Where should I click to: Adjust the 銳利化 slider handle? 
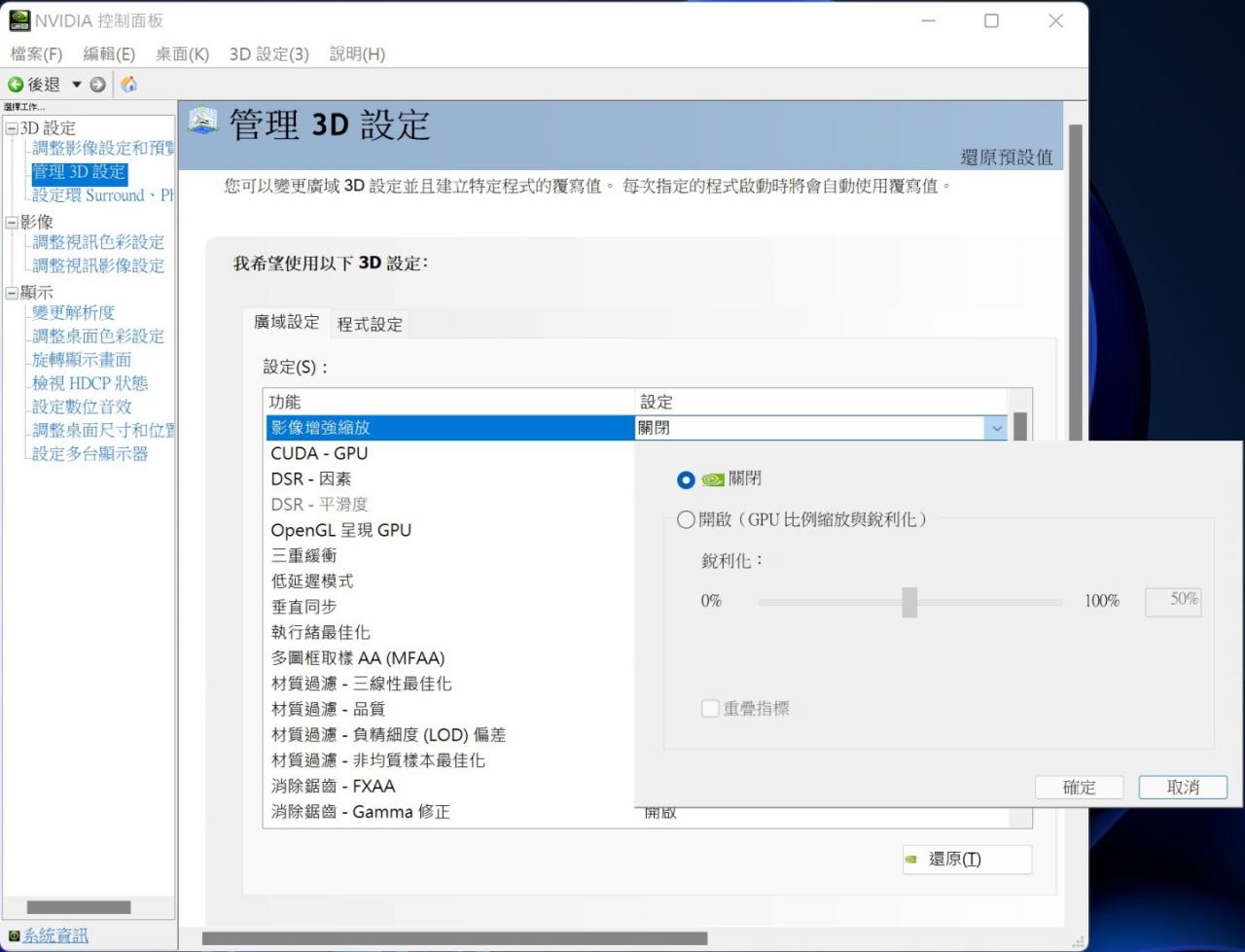click(x=909, y=602)
